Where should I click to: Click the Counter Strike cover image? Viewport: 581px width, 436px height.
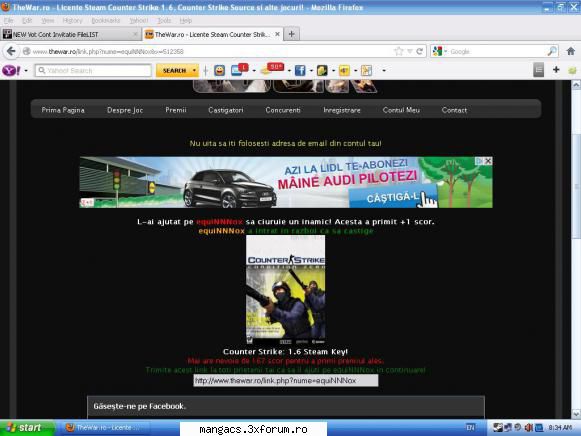pos(286,289)
